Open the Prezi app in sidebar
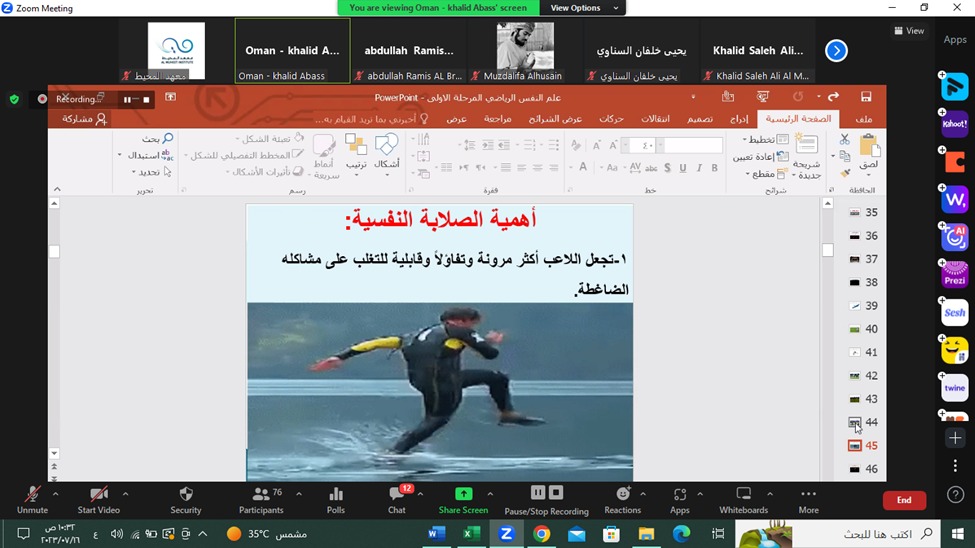The height and width of the screenshot is (548, 975). coord(955,274)
